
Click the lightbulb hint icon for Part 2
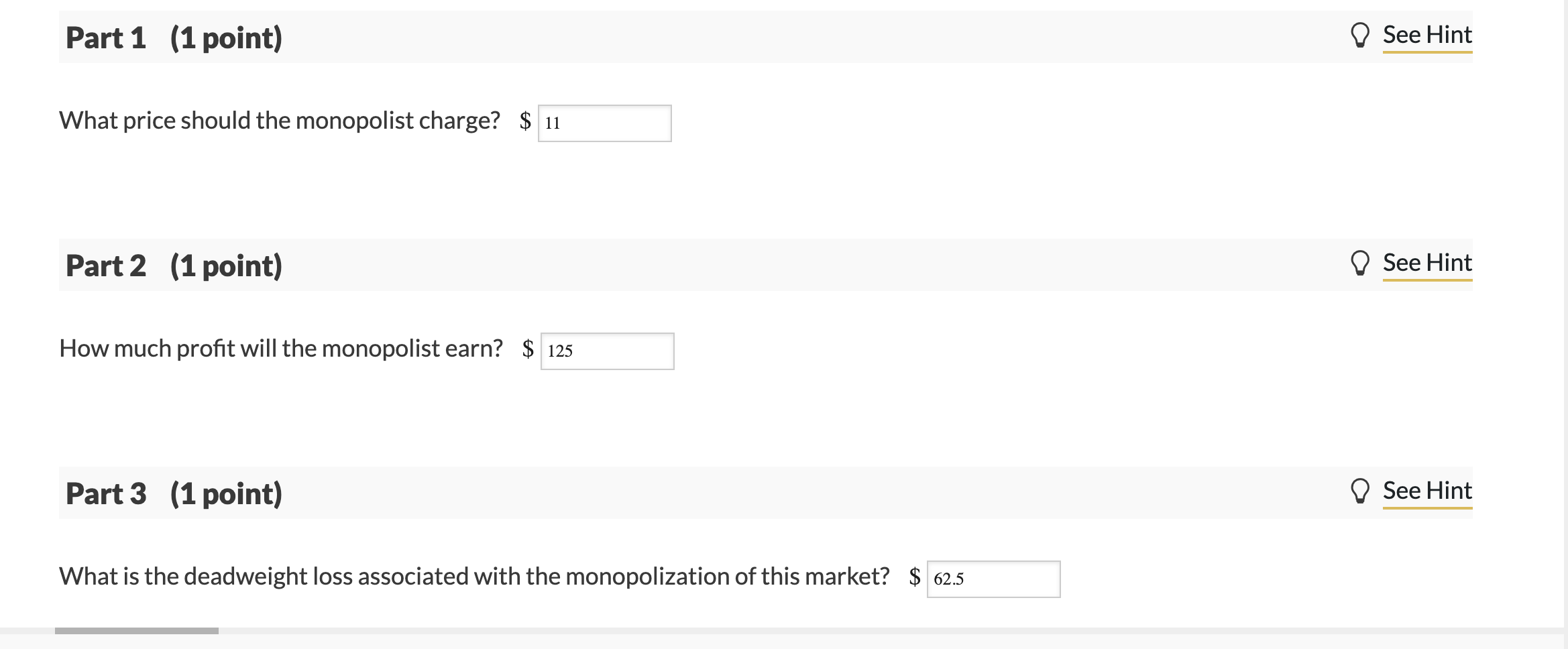(x=1359, y=263)
